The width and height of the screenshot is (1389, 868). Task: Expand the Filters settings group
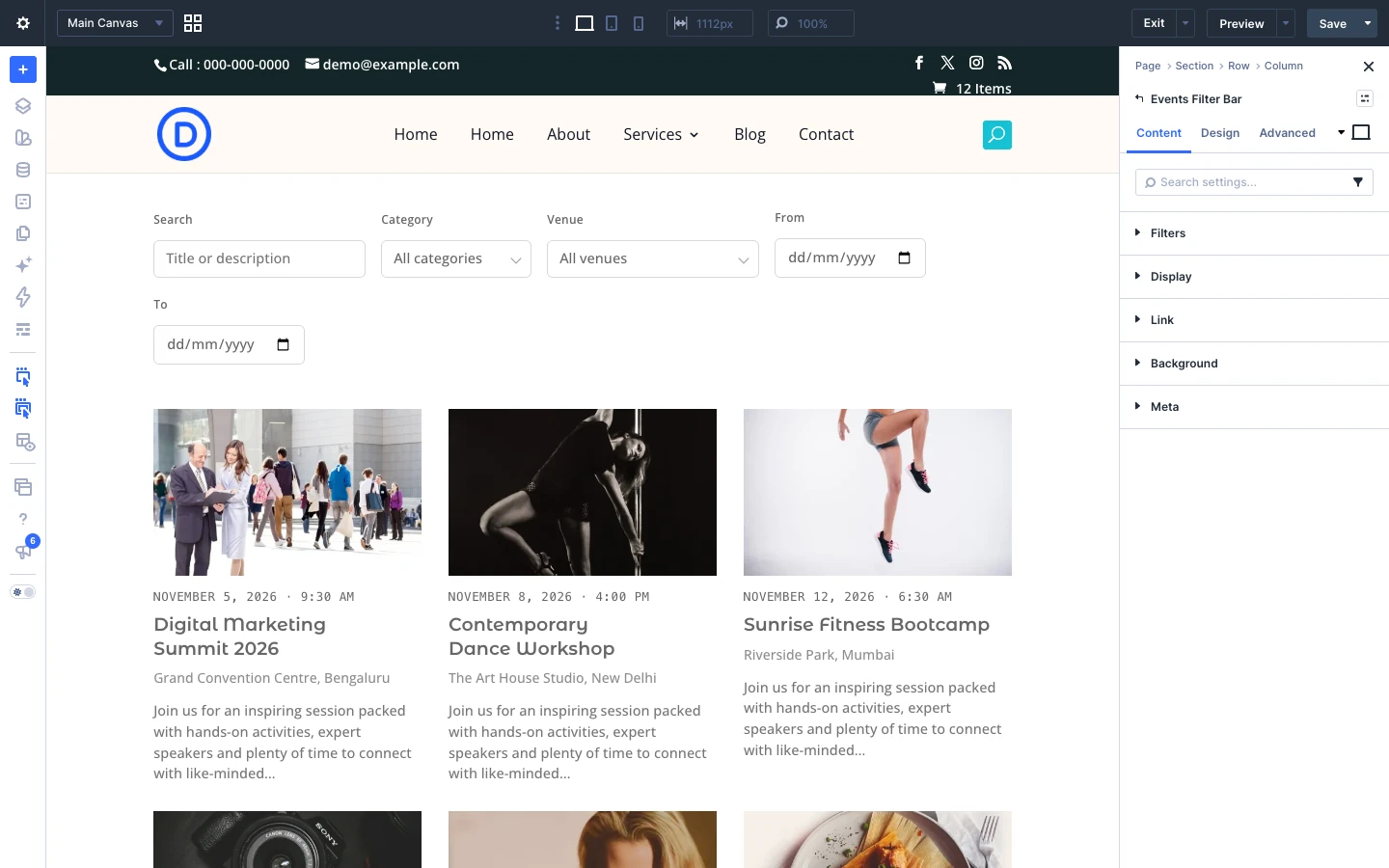tap(1254, 233)
